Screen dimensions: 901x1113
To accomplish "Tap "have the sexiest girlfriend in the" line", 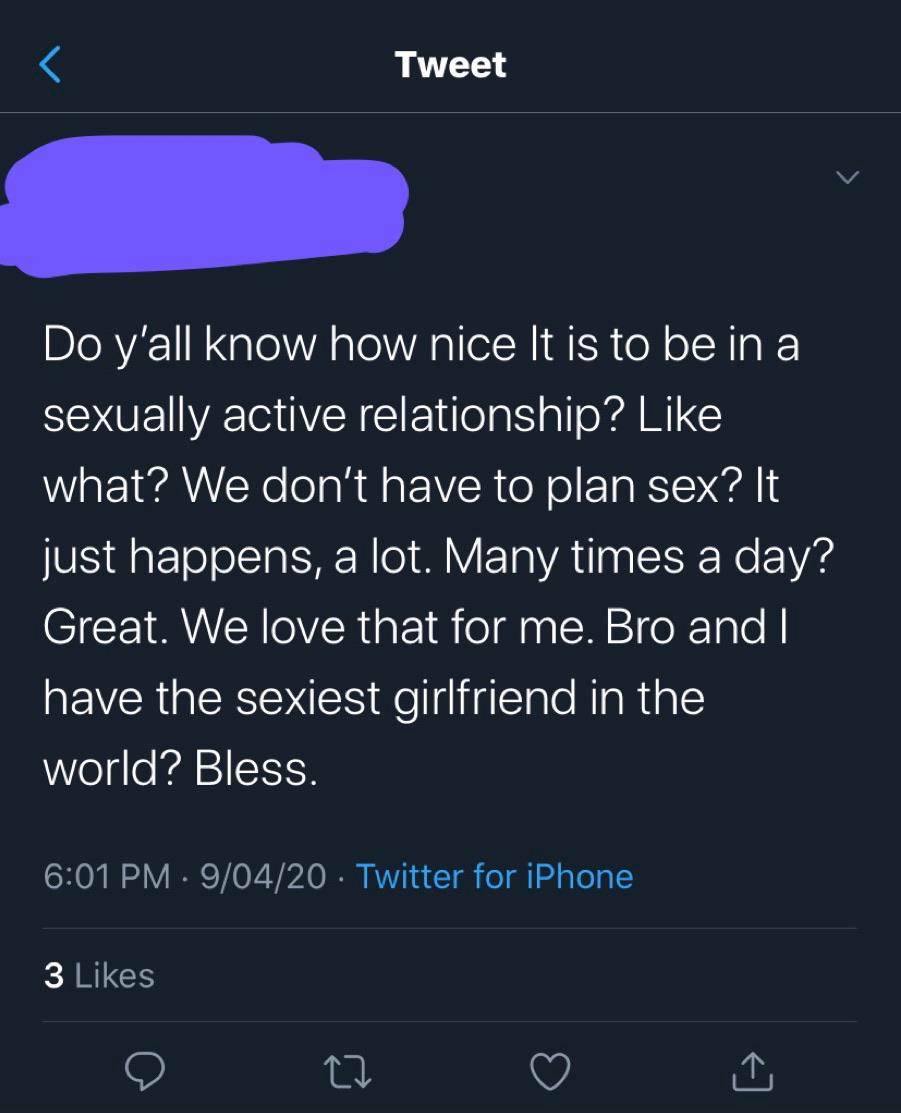I will pos(373,698).
